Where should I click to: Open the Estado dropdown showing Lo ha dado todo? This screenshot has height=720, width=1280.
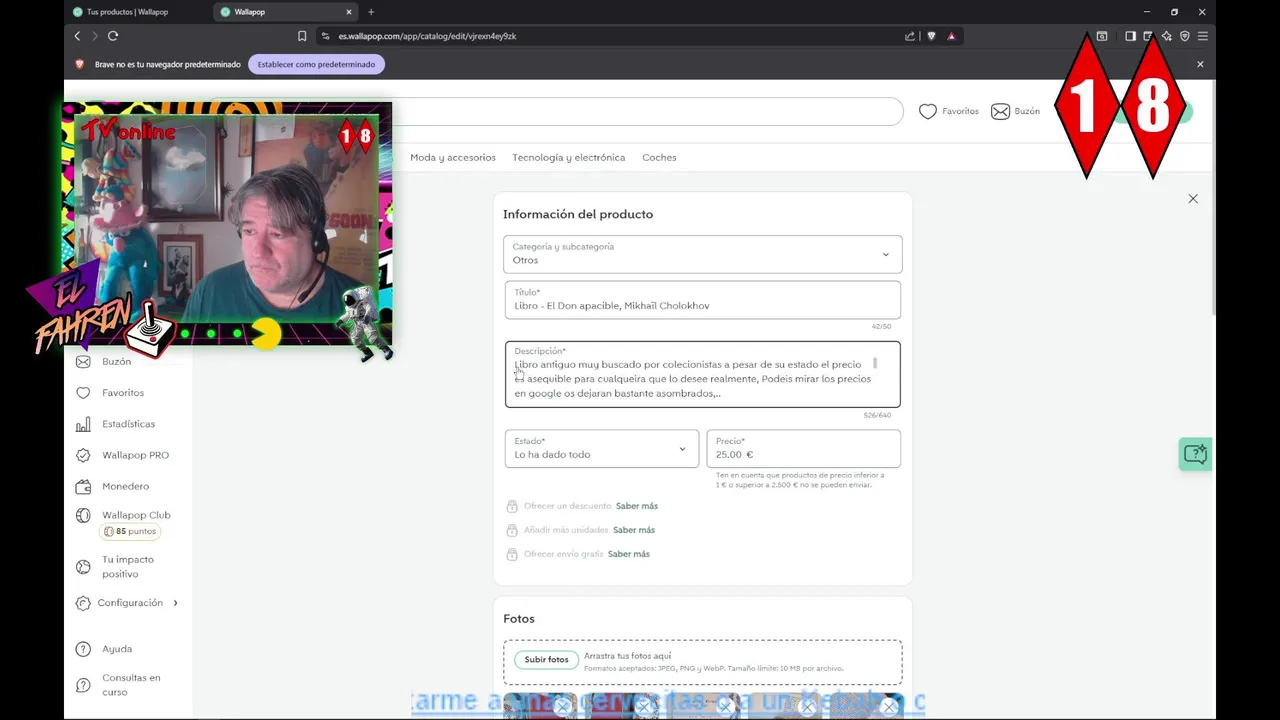601,448
